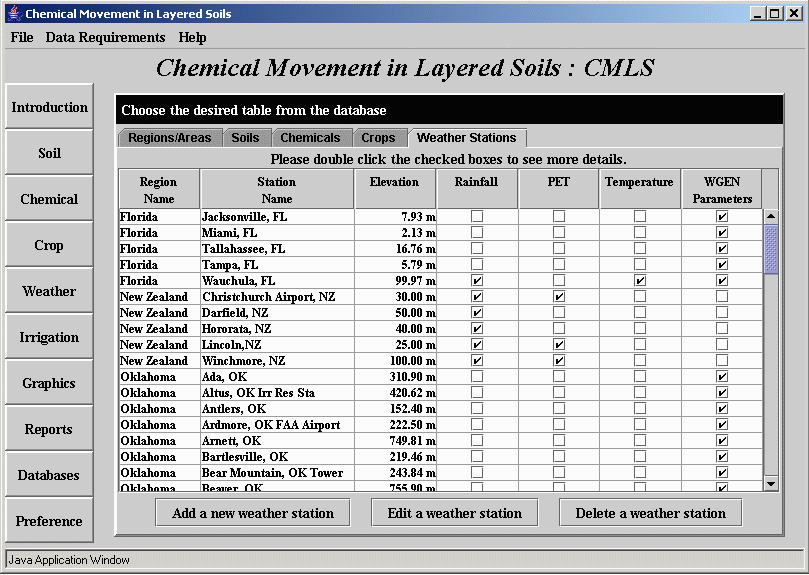Toggle PET checkbox for Winchmore, NZ
Screen dimensions: 809x575
[x=559, y=360]
